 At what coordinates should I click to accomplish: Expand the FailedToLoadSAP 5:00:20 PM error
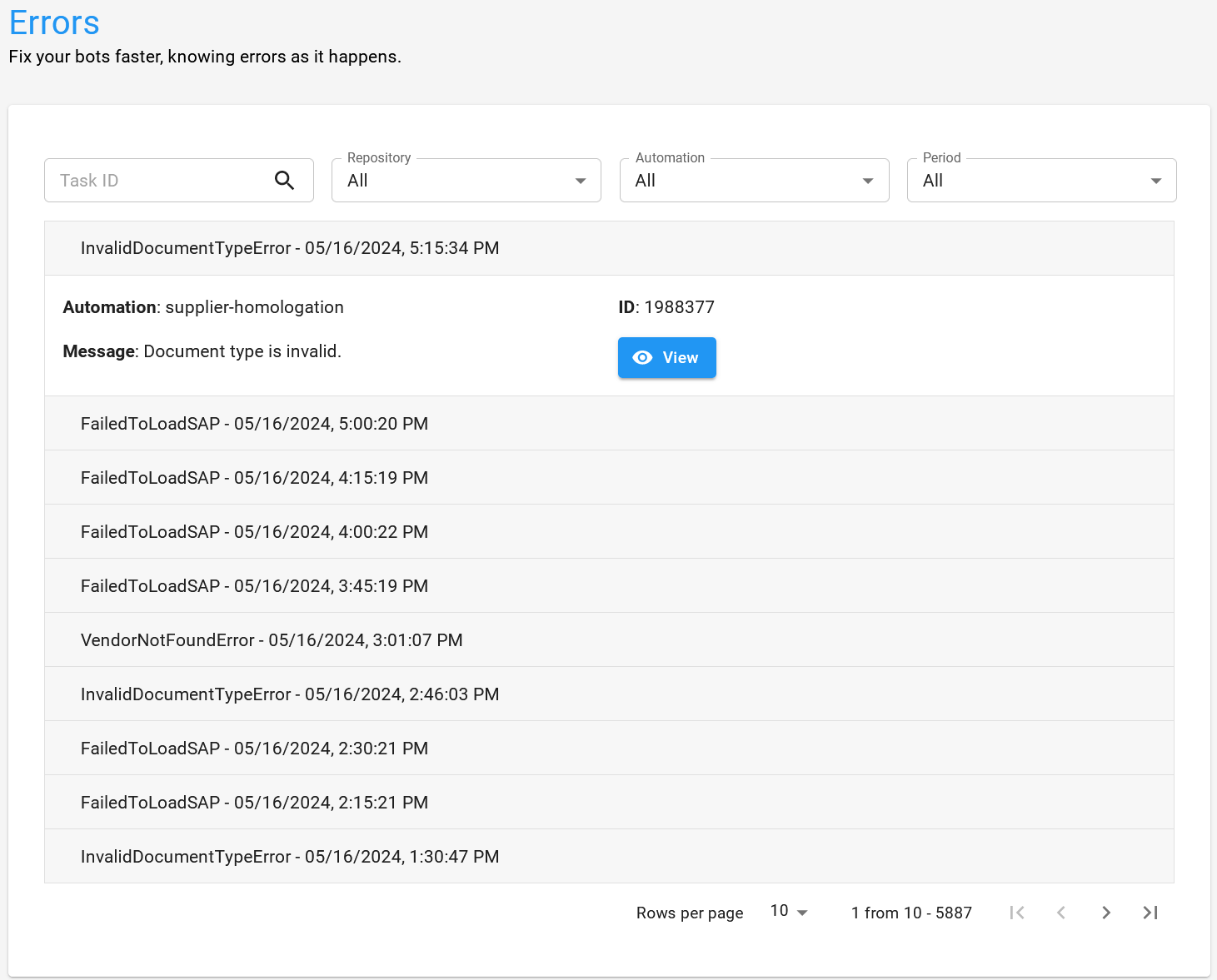(608, 424)
